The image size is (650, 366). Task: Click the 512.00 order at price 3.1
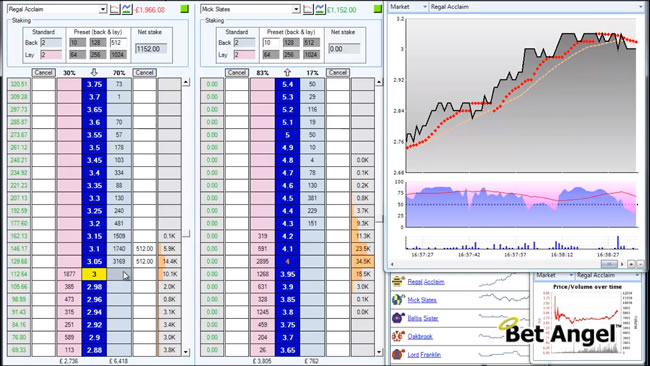pyautogui.click(x=144, y=249)
